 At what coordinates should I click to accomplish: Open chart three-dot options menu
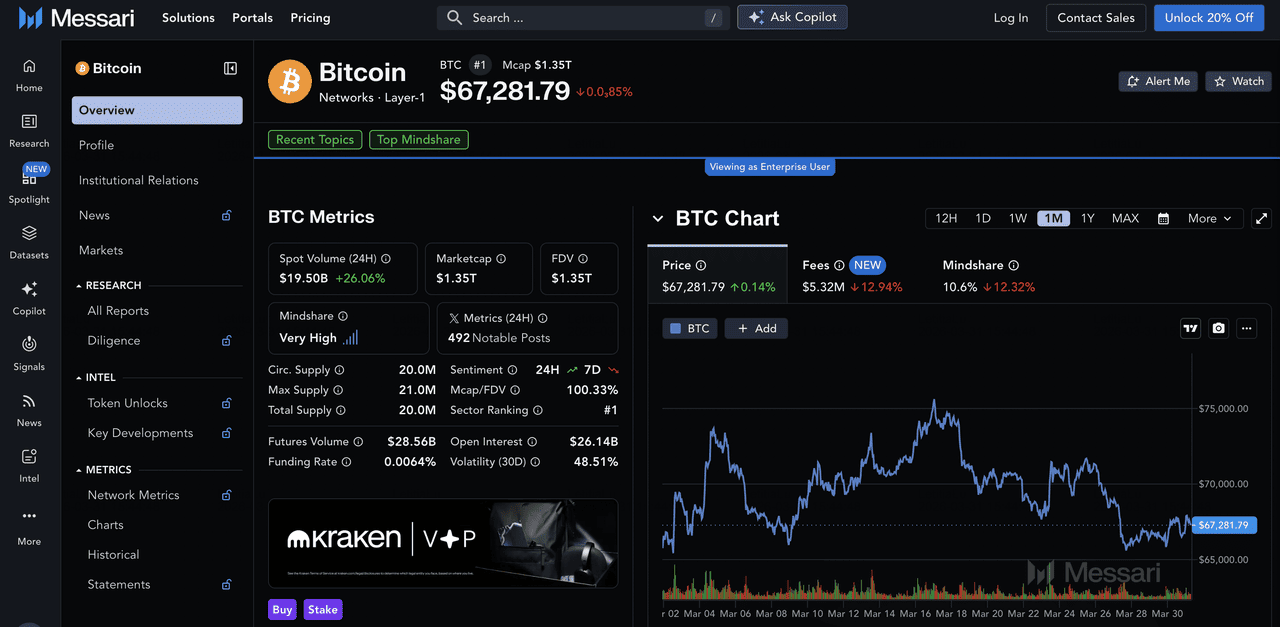click(1245, 328)
